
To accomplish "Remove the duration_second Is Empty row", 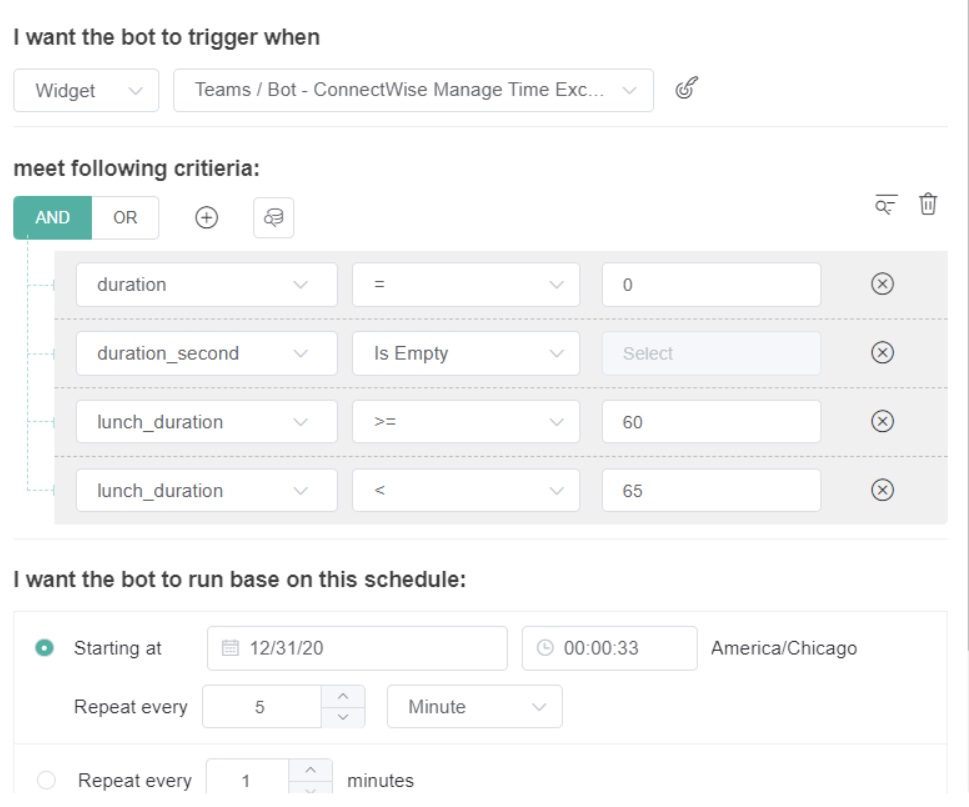I will (x=882, y=353).
